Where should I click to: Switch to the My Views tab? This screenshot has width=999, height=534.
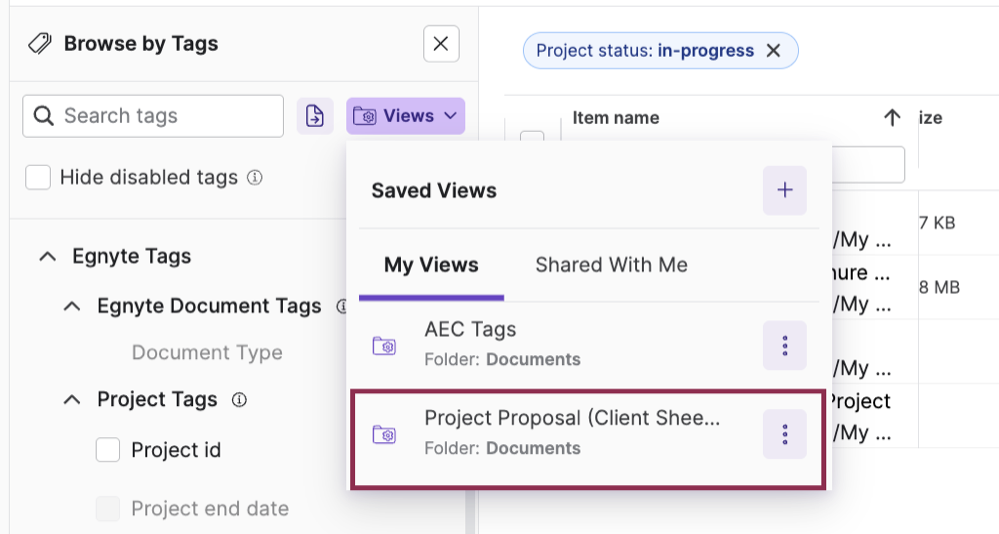[x=431, y=265]
